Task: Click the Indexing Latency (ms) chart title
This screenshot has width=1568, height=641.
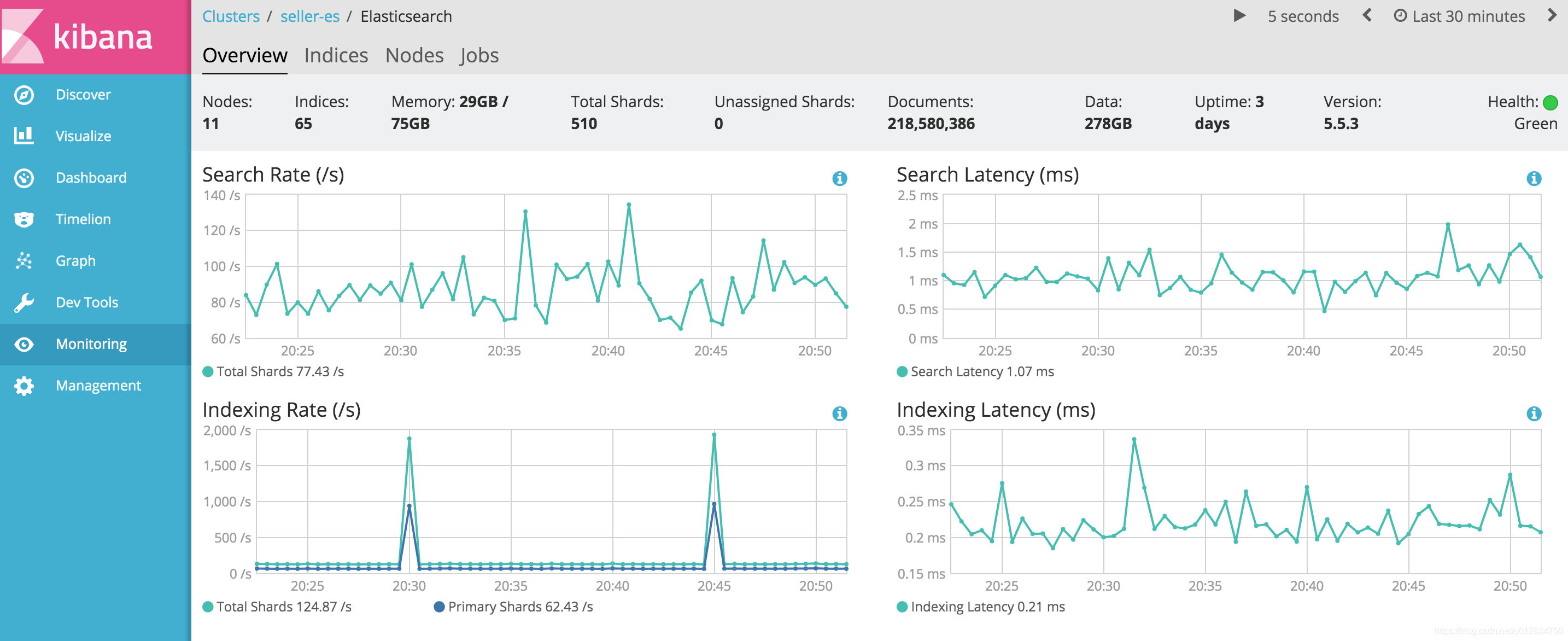Action: (996, 410)
